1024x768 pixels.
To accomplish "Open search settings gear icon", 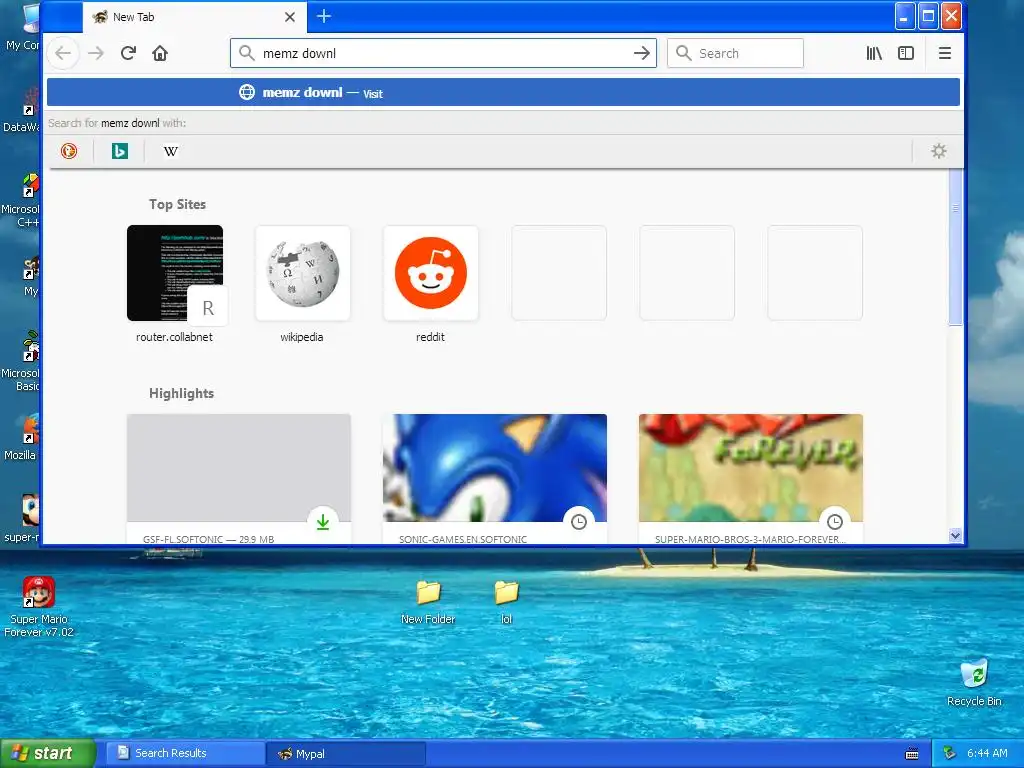I will (938, 152).
